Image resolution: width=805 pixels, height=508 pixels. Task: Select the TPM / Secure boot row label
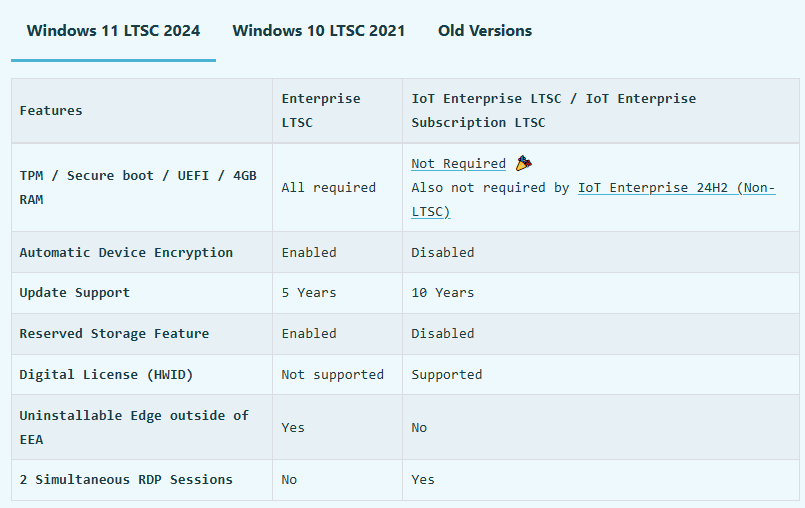[x=138, y=187]
